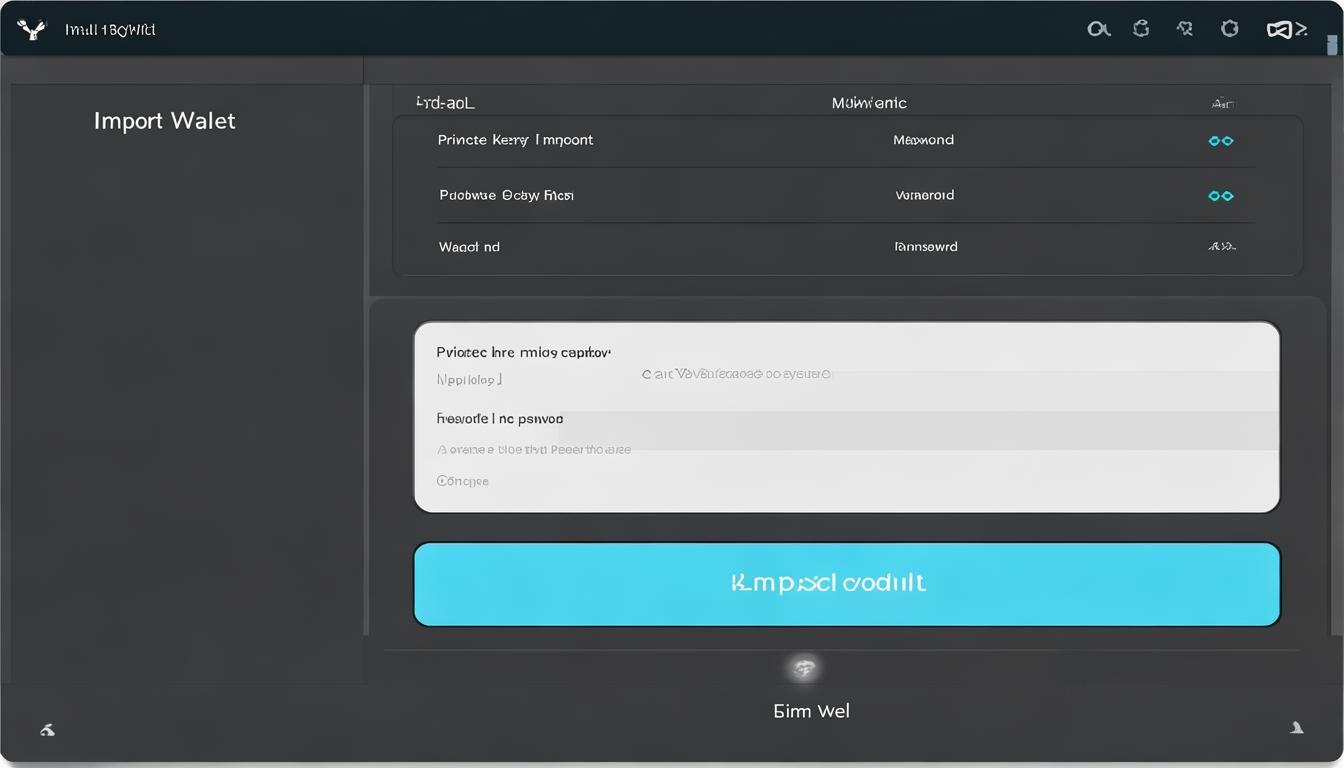Click the bottom-right corner icon

(x=1297, y=728)
